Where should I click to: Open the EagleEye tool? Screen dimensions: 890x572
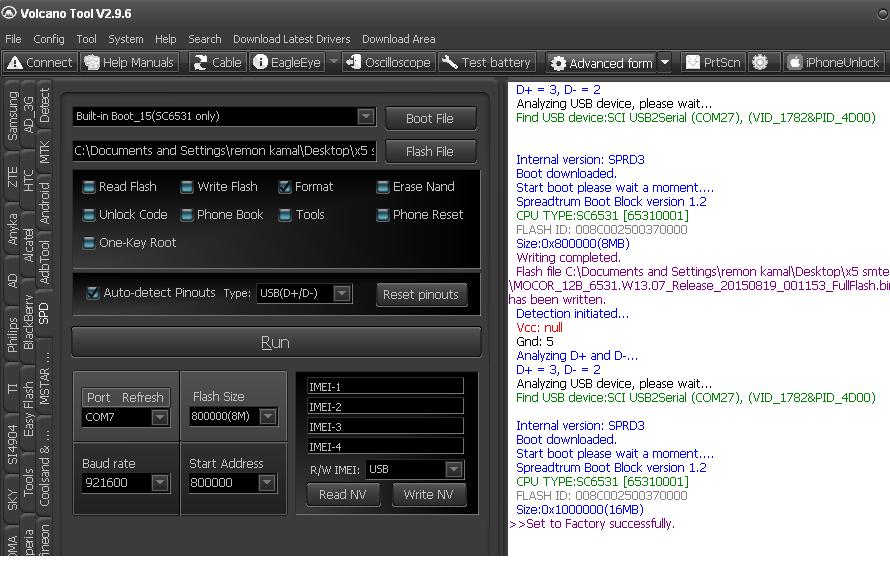tap(287, 62)
